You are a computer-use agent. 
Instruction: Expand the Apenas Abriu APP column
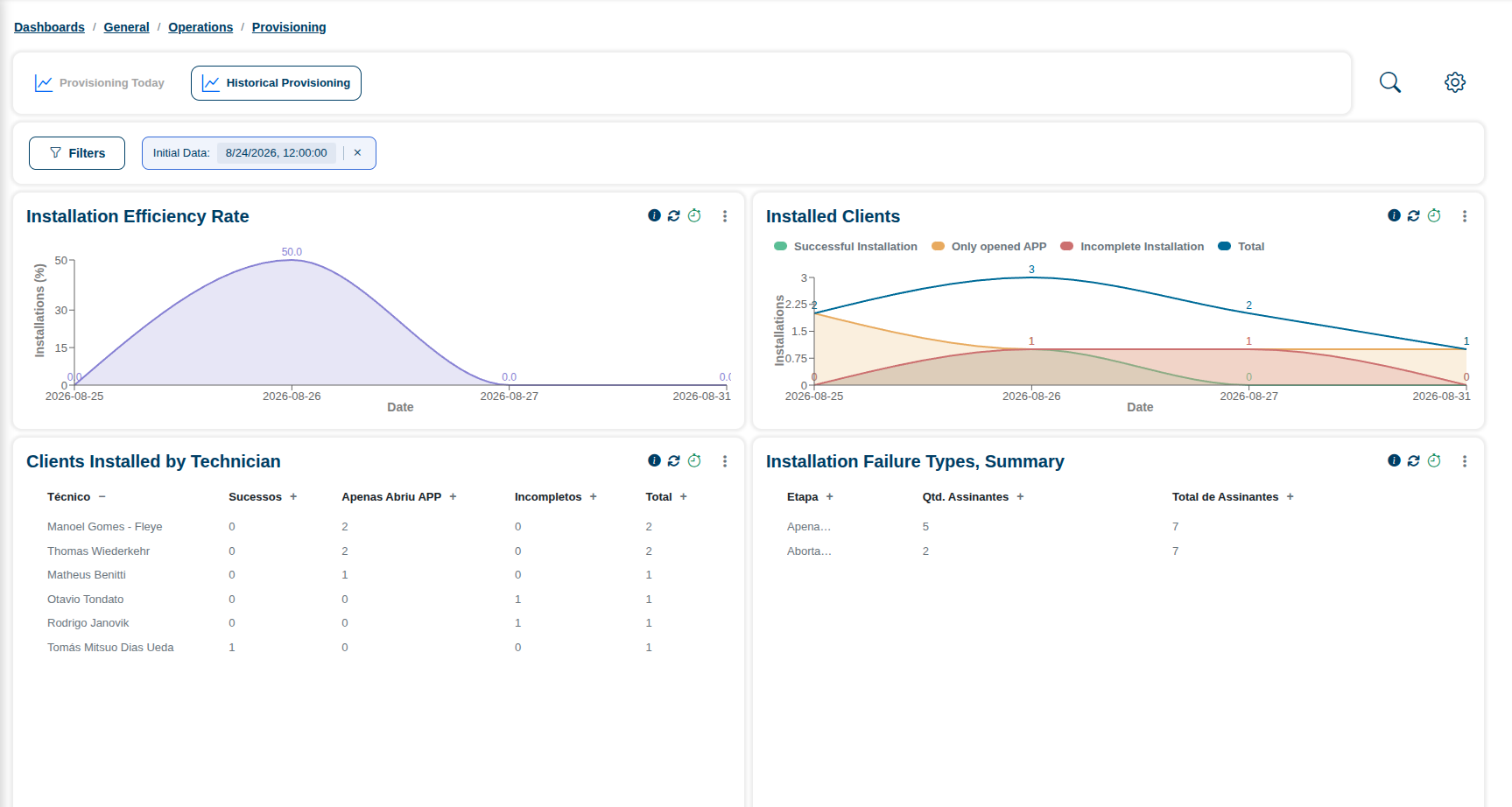(x=453, y=496)
